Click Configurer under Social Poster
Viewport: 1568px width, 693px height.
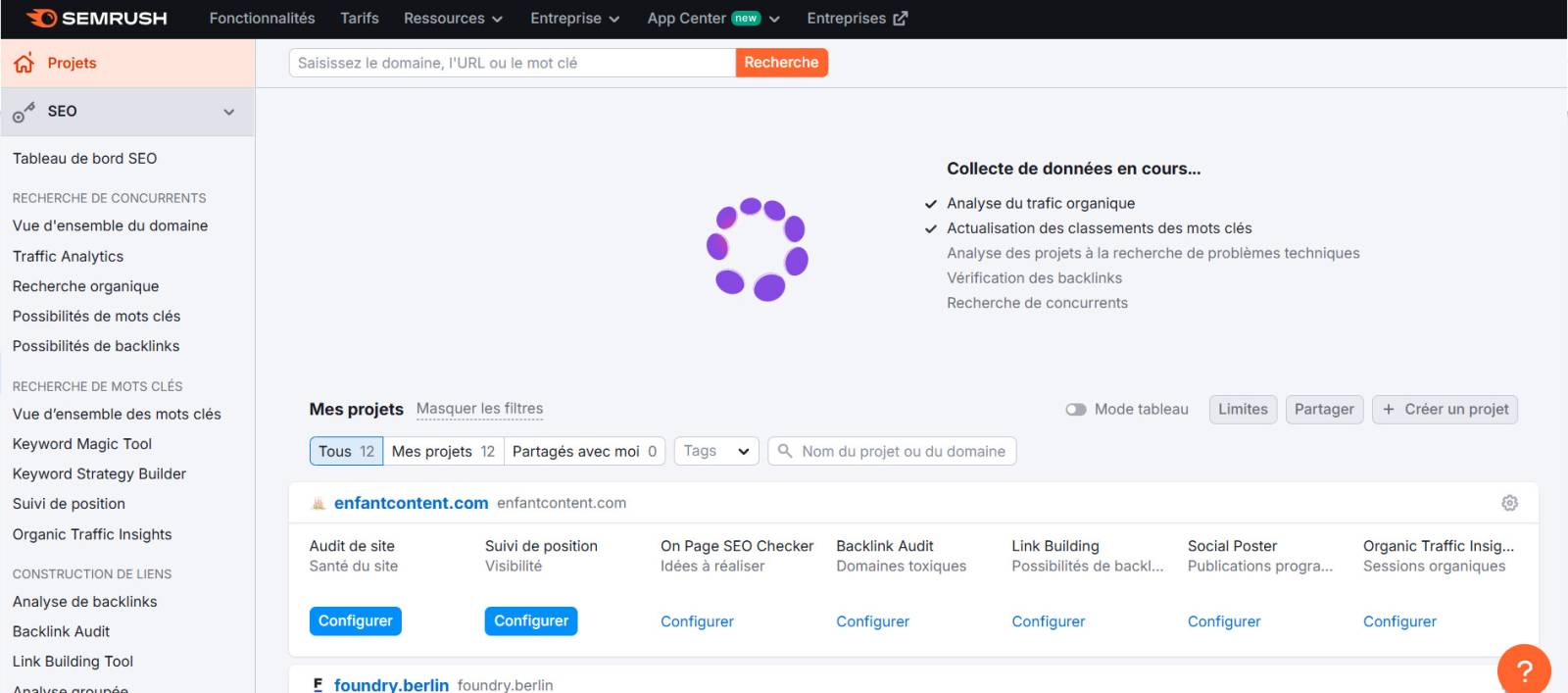pos(1224,621)
